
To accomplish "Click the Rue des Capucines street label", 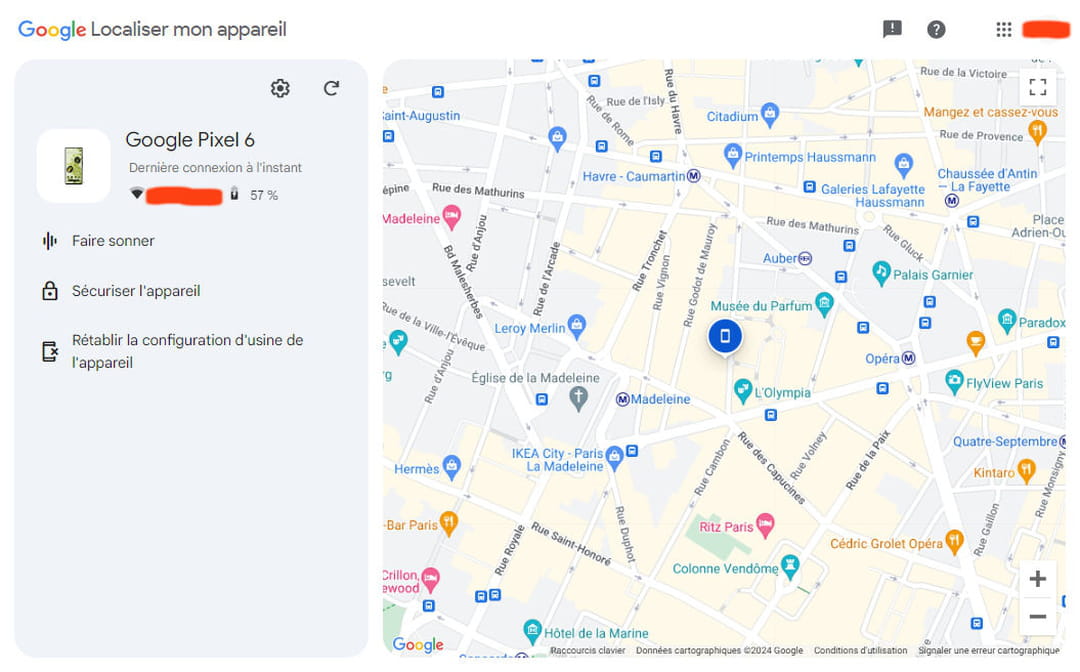I will pos(771,468).
